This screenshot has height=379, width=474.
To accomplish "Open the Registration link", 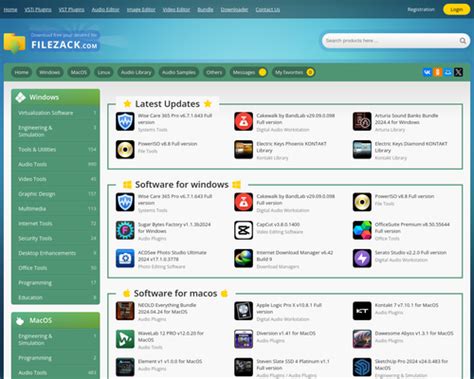I will (421, 9).
